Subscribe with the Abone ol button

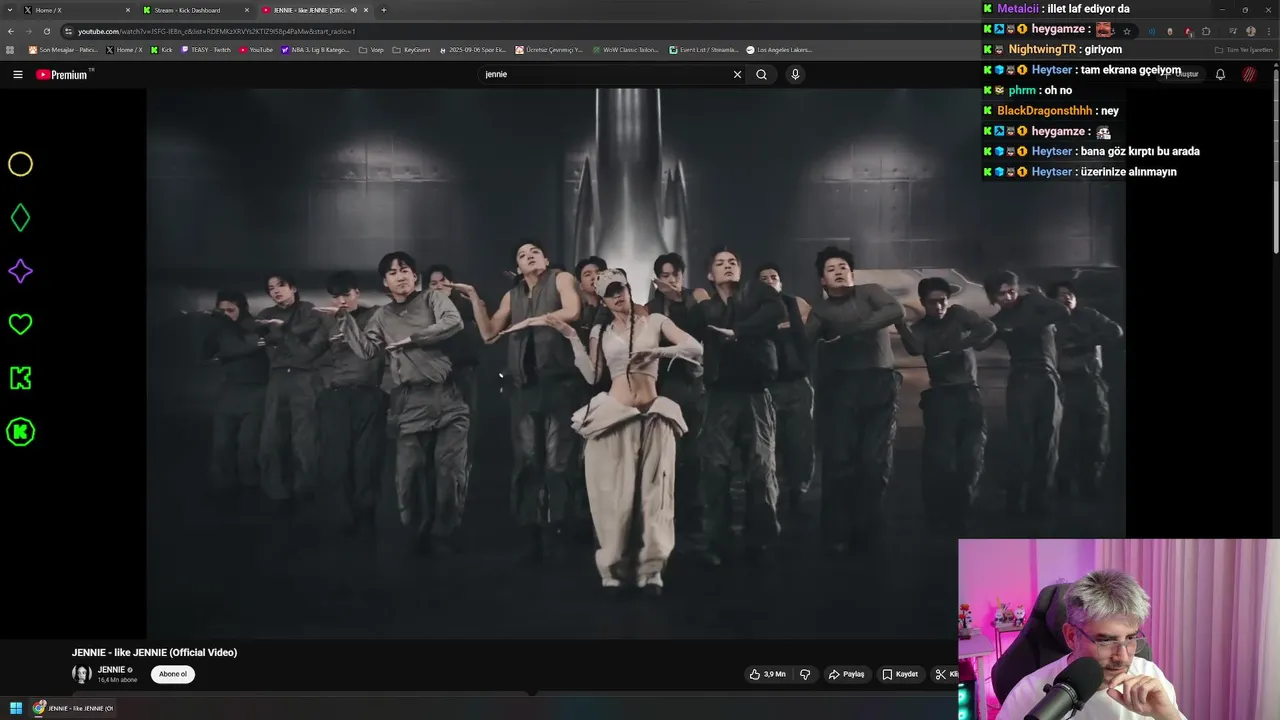click(x=173, y=674)
